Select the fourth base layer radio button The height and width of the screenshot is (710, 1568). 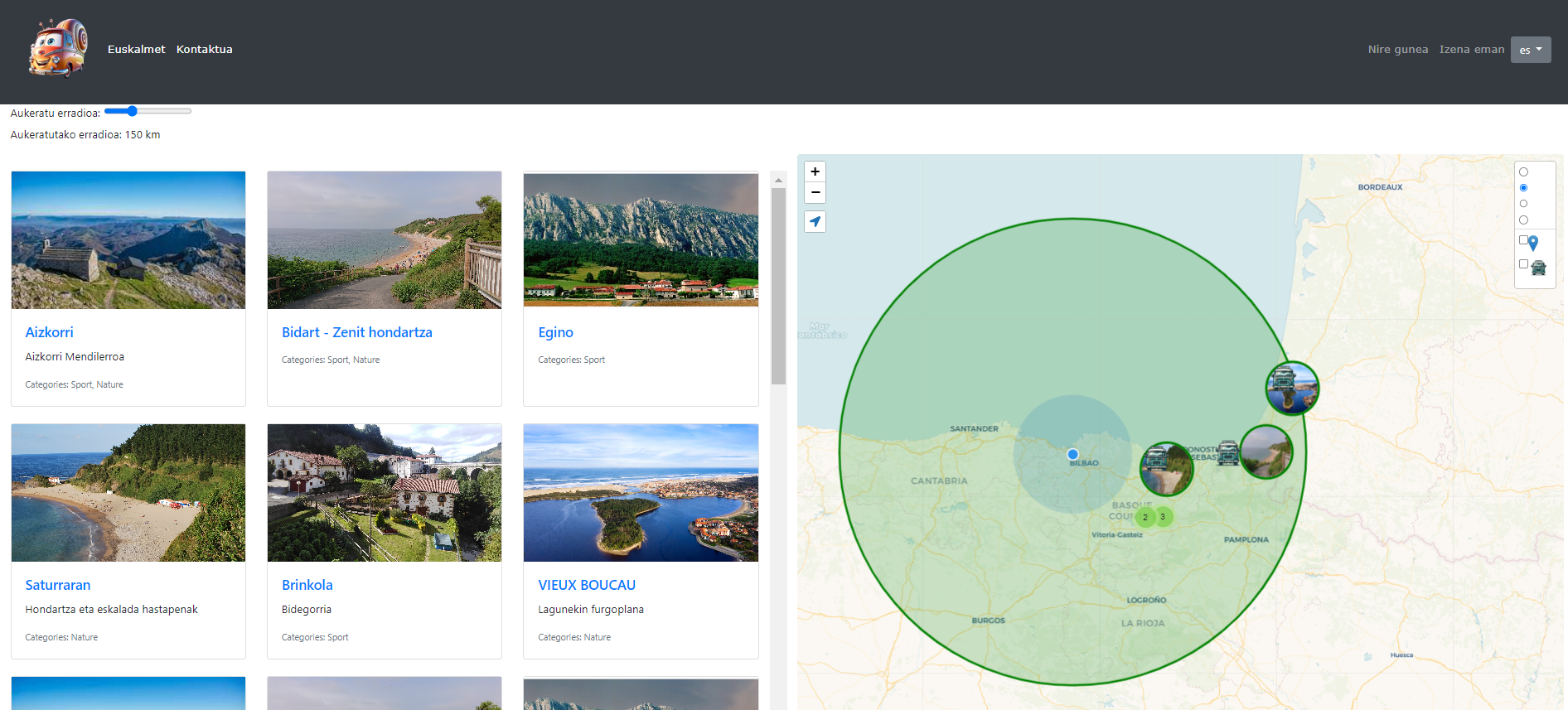[x=1523, y=220]
